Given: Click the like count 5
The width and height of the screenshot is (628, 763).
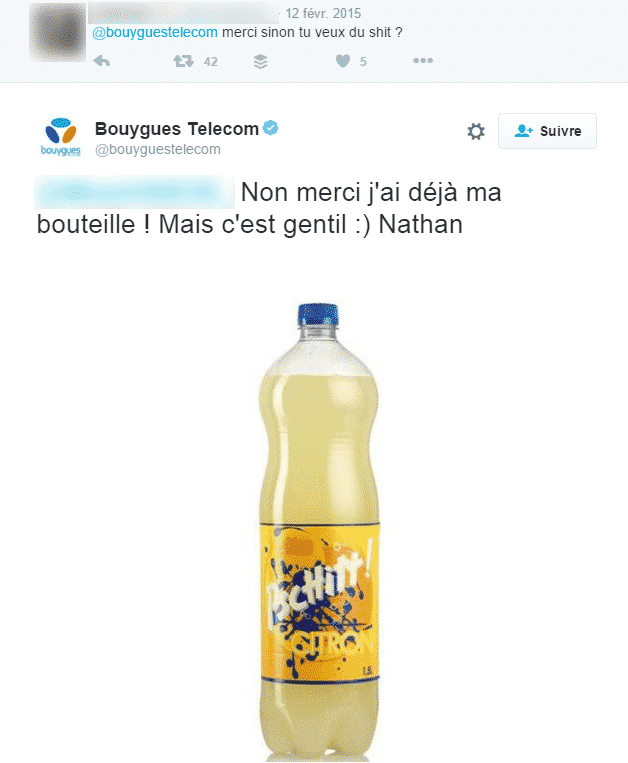Looking at the screenshot, I should 363,62.
